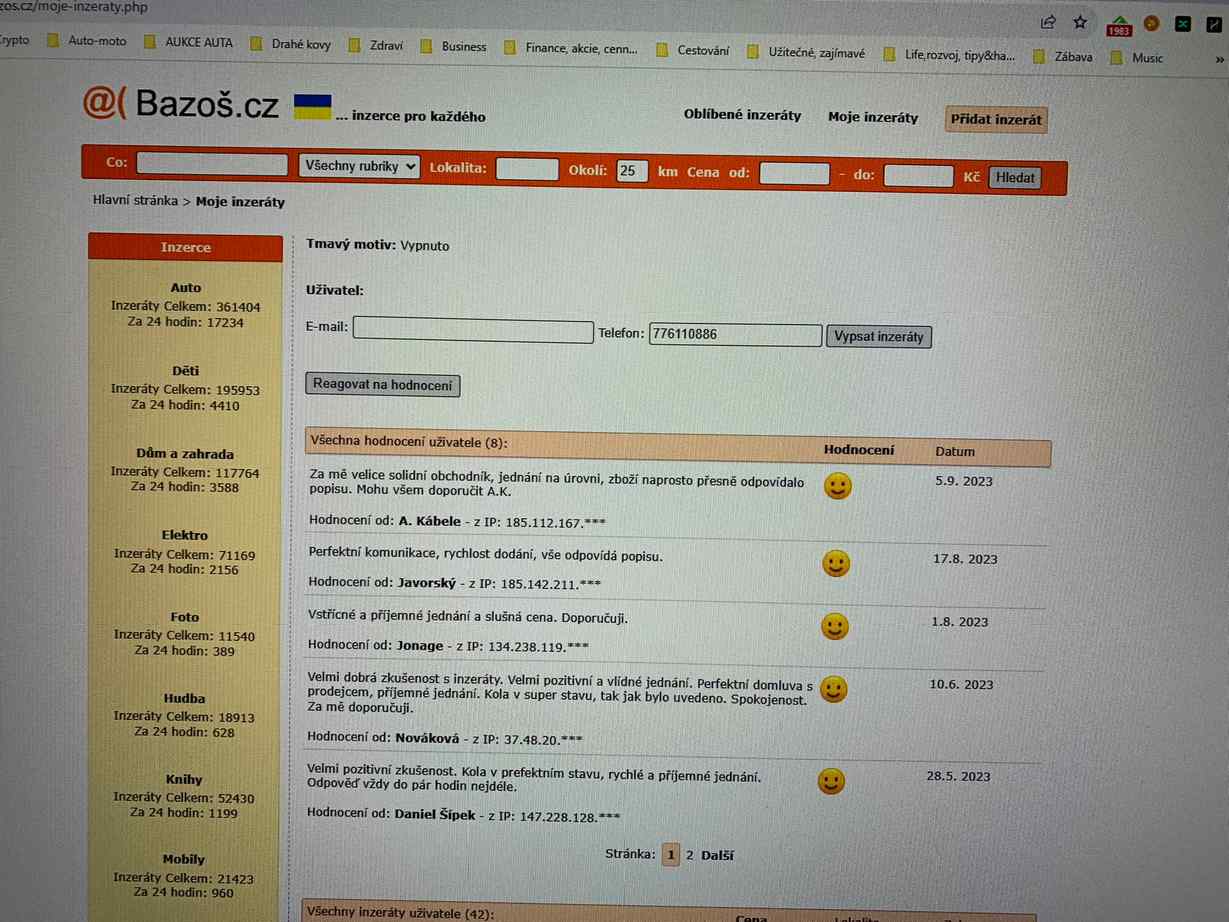Focus the Lokalita input field
The height and width of the screenshot is (922, 1229).
click(527, 168)
